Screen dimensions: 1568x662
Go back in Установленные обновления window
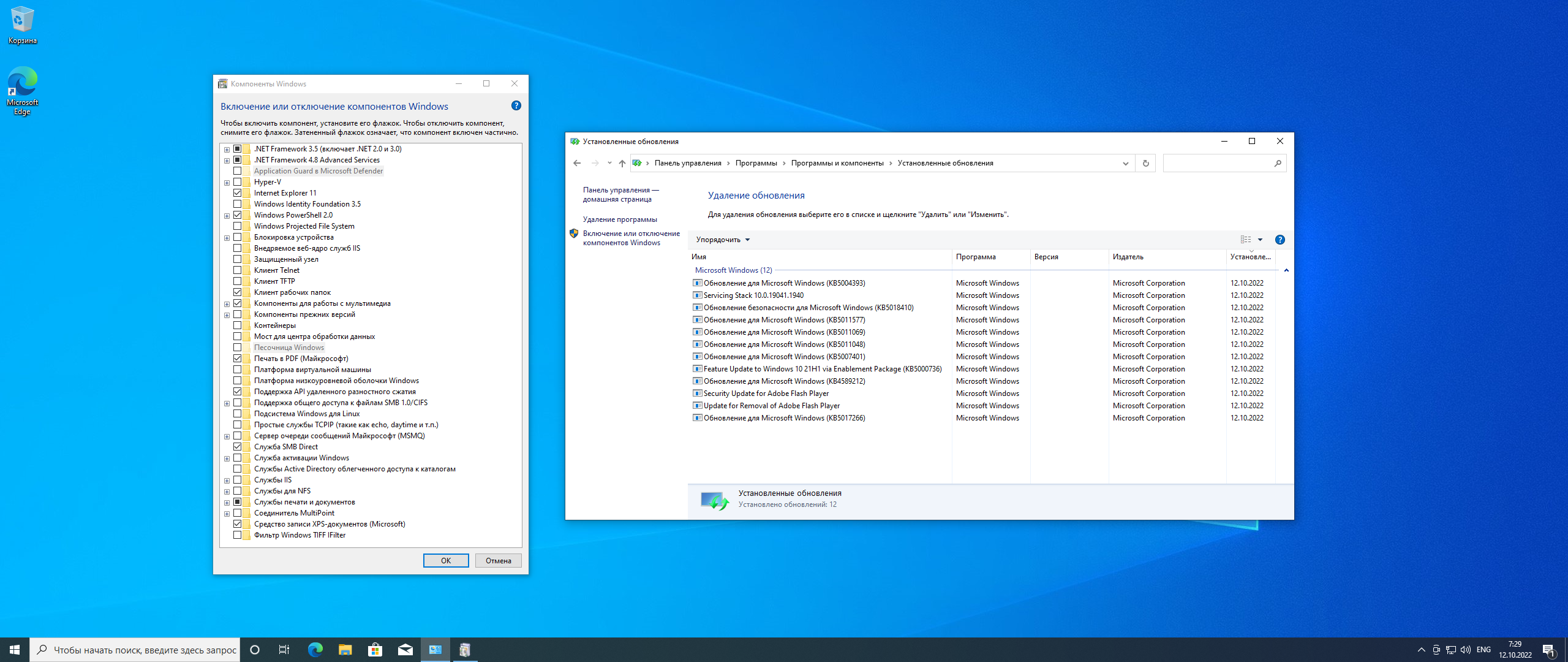click(x=577, y=163)
